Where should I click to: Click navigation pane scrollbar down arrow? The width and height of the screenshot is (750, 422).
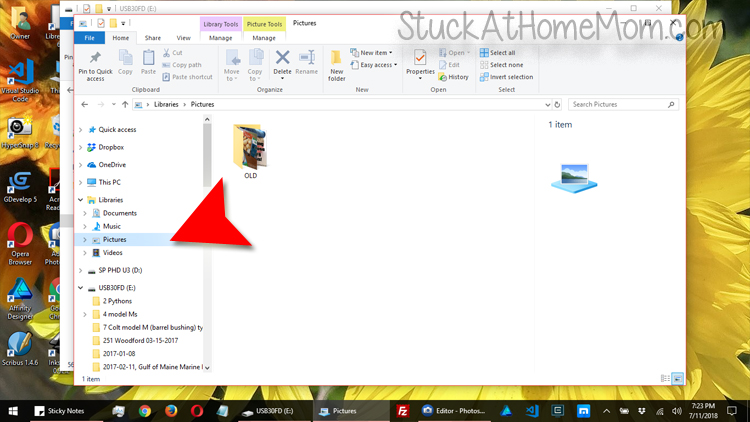[x=207, y=367]
